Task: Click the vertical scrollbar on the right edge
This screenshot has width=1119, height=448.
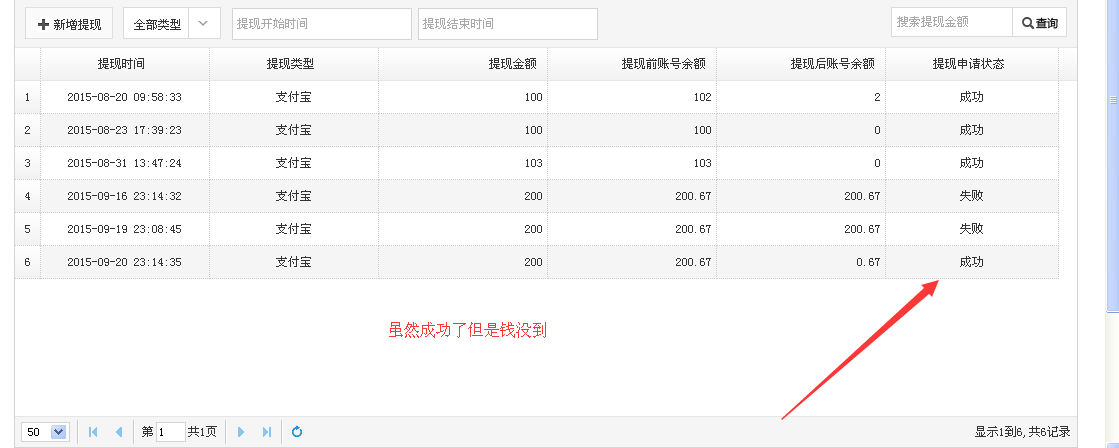Action: pyautogui.click(x=1112, y=200)
